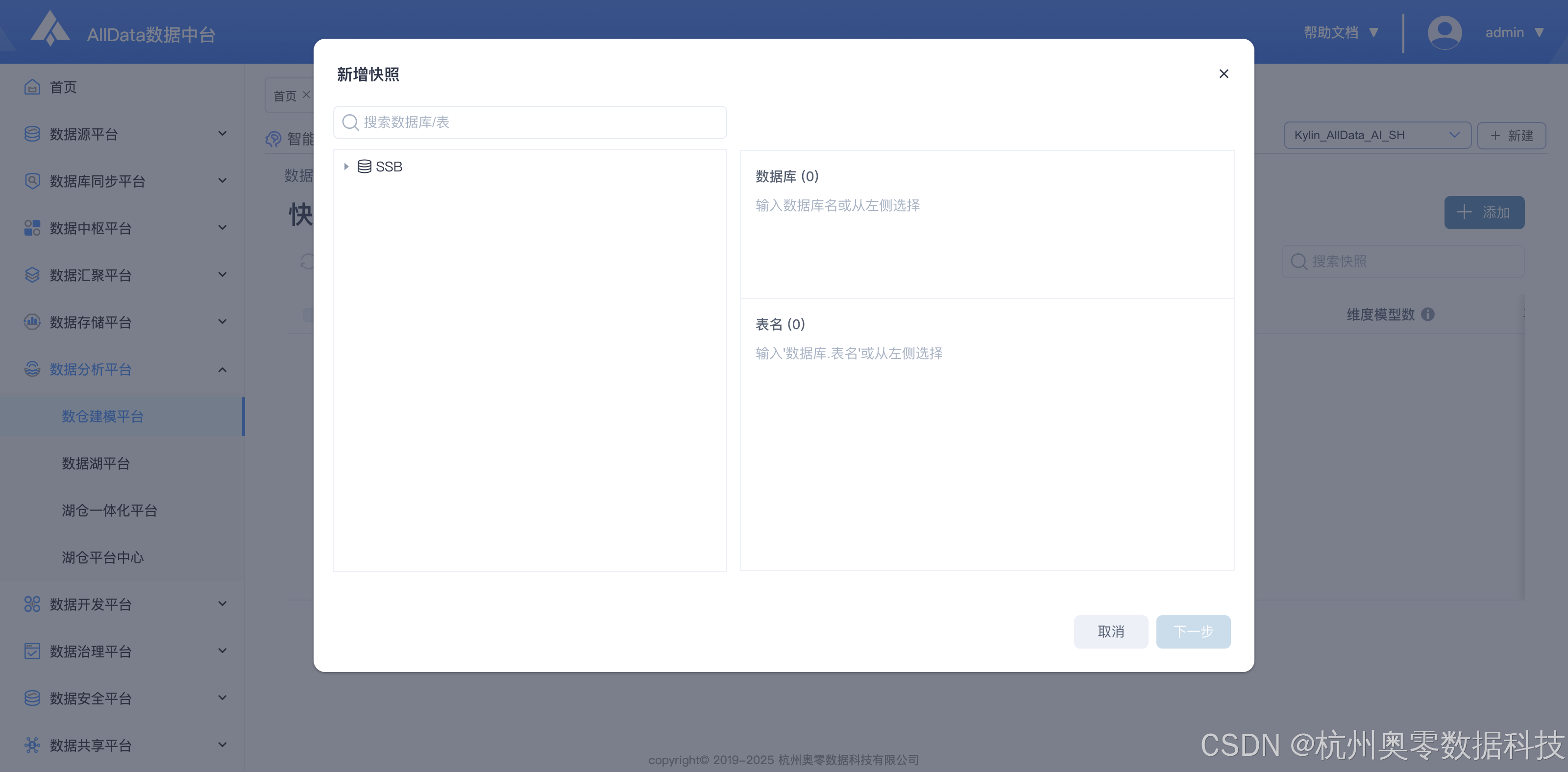Expand the SSB database tree node

click(x=346, y=166)
